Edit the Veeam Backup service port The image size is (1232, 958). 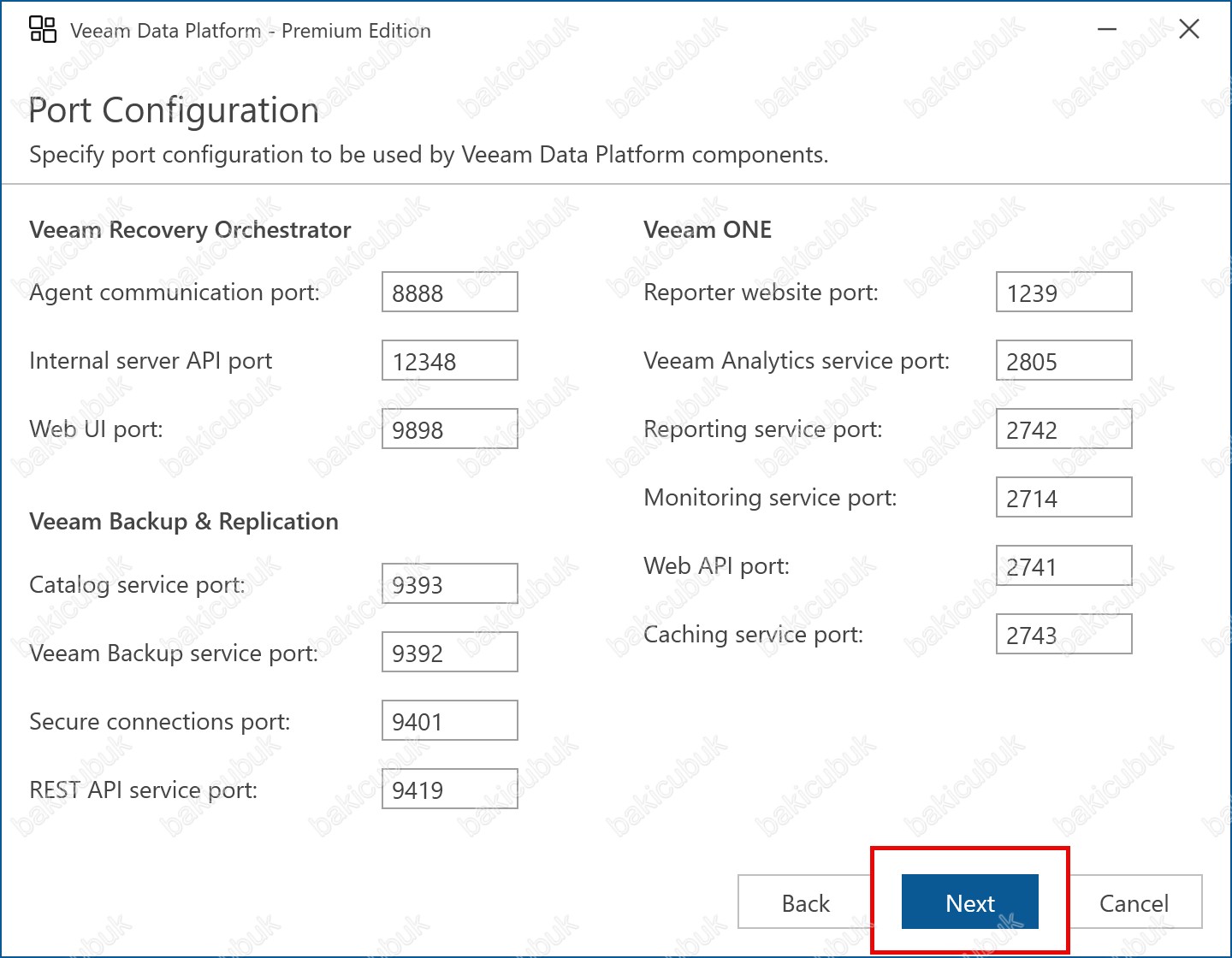click(x=449, y=653)
